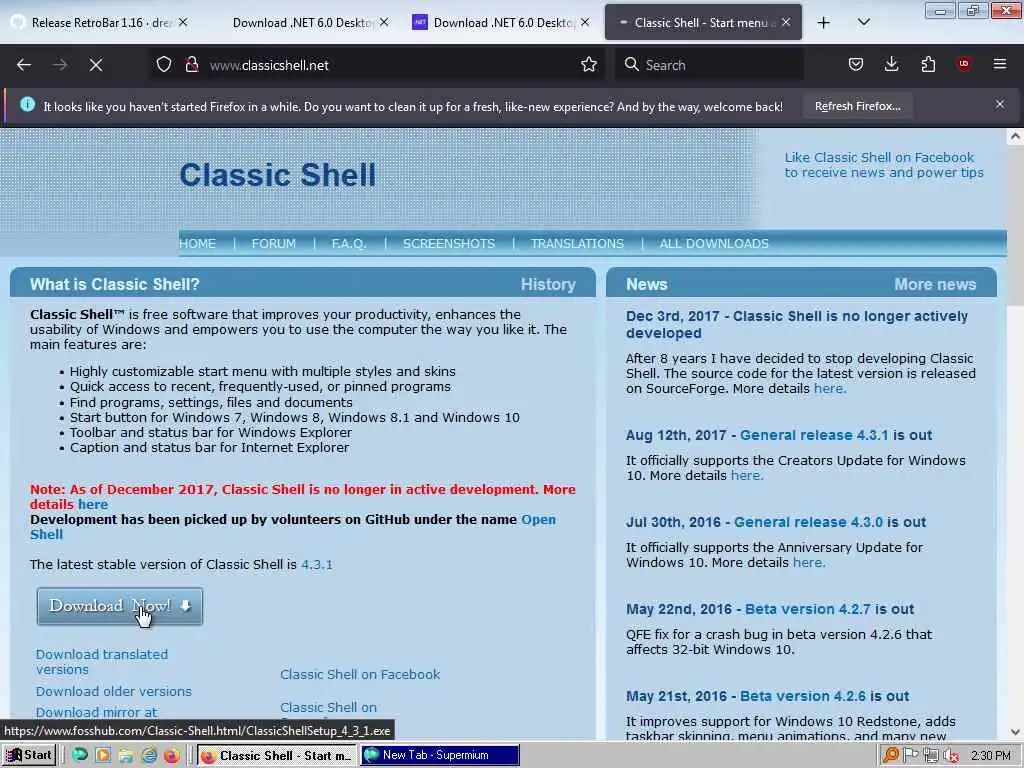Click the site security padlock icon
This screenshot has height=768, width=1024.
pos(191,65)
